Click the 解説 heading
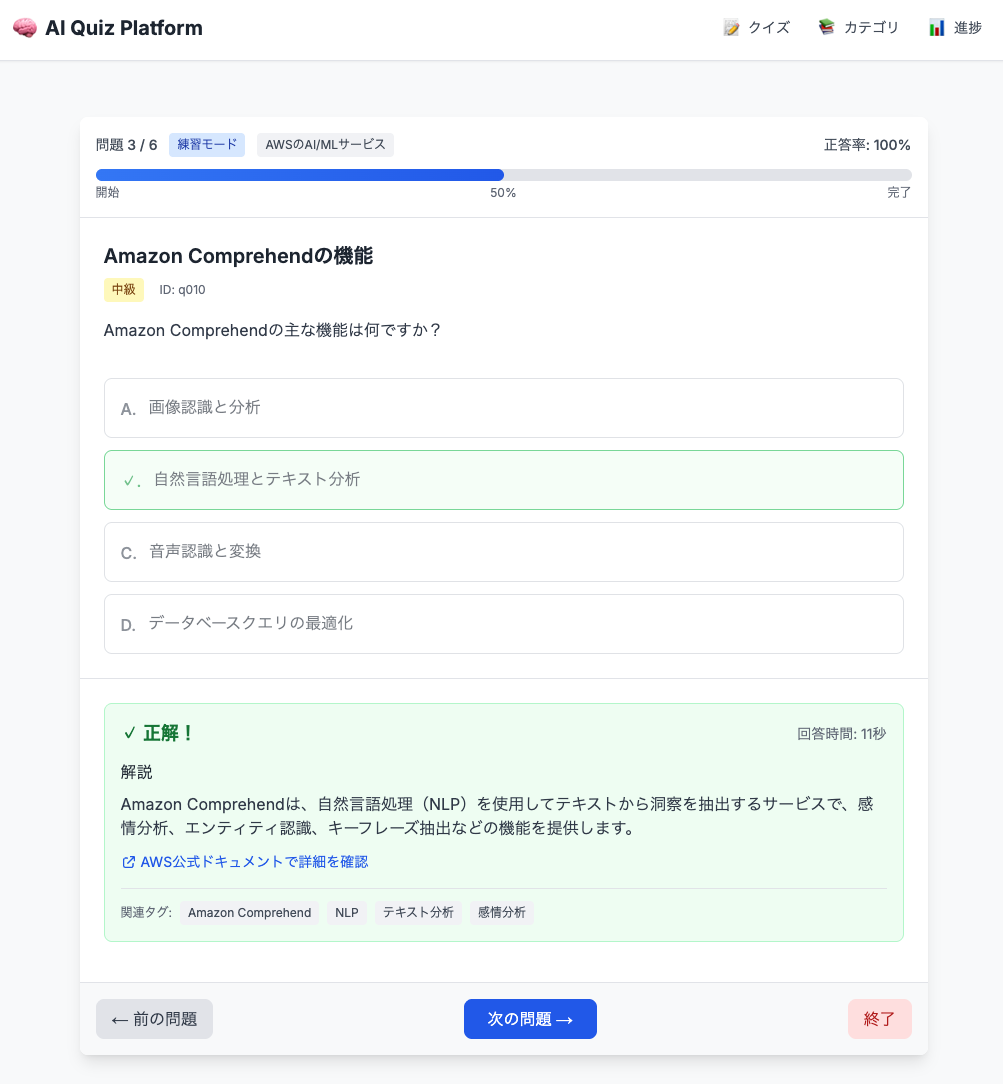The height and width of the screenshot is (1084, 1003). [136, 772]
